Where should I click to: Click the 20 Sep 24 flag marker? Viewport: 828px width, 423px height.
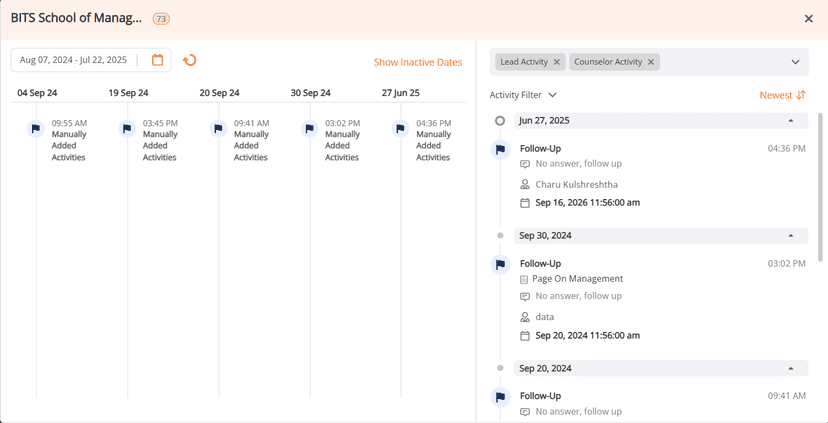(x=218, y=128)
